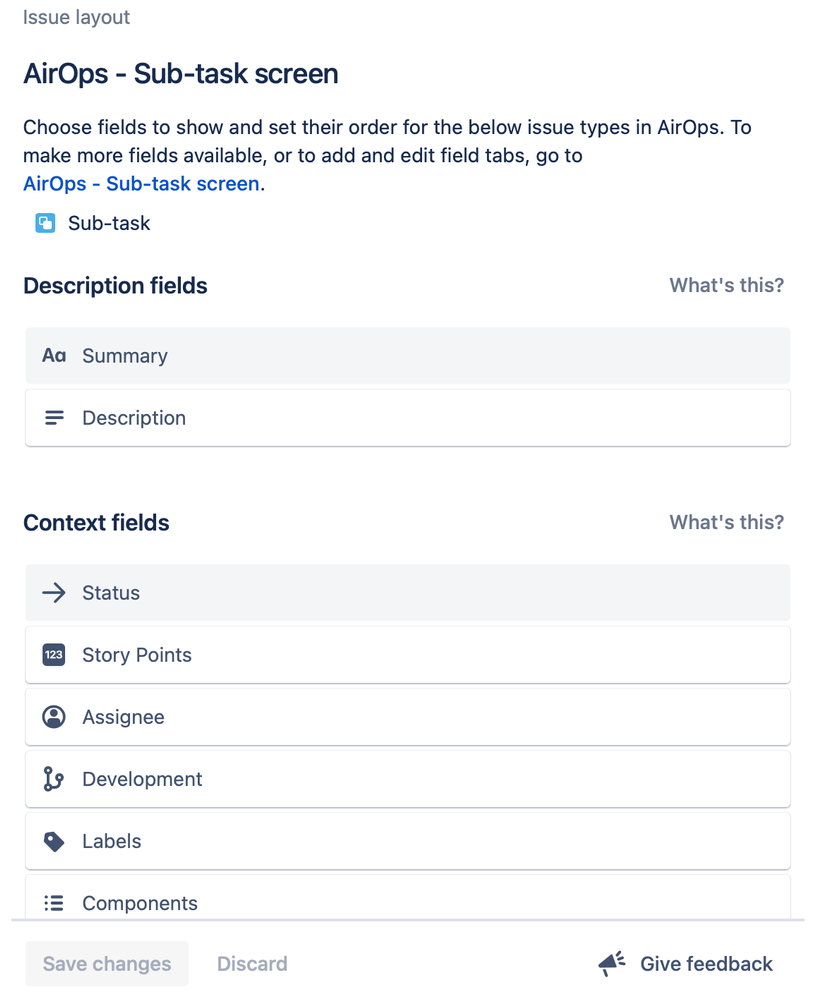The width and height of the screenshot is (823, 999).
Task: Click What's this? beside Context fields
Action: [x=726, y=522]
